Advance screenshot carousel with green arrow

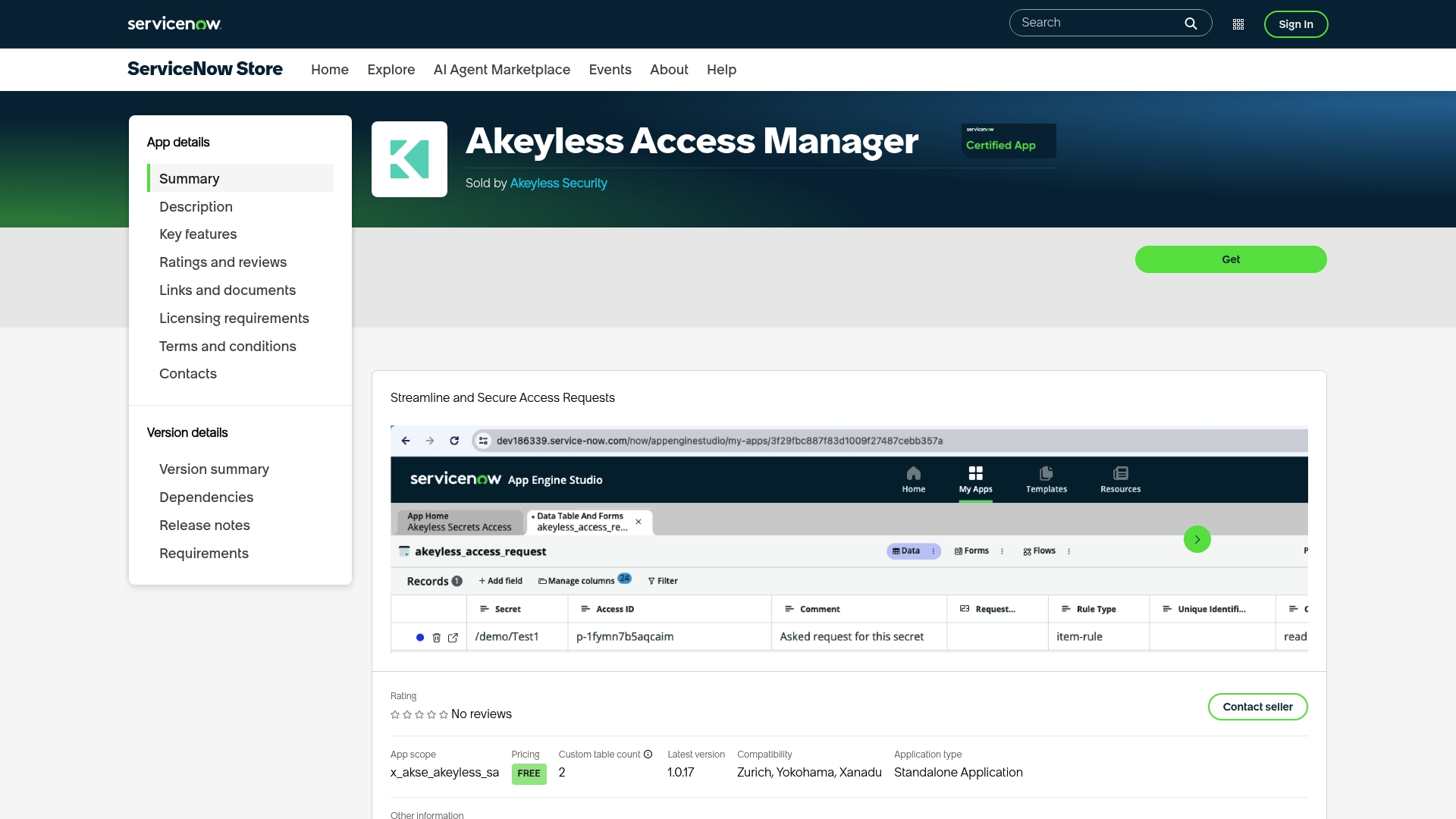[1197, 539]
